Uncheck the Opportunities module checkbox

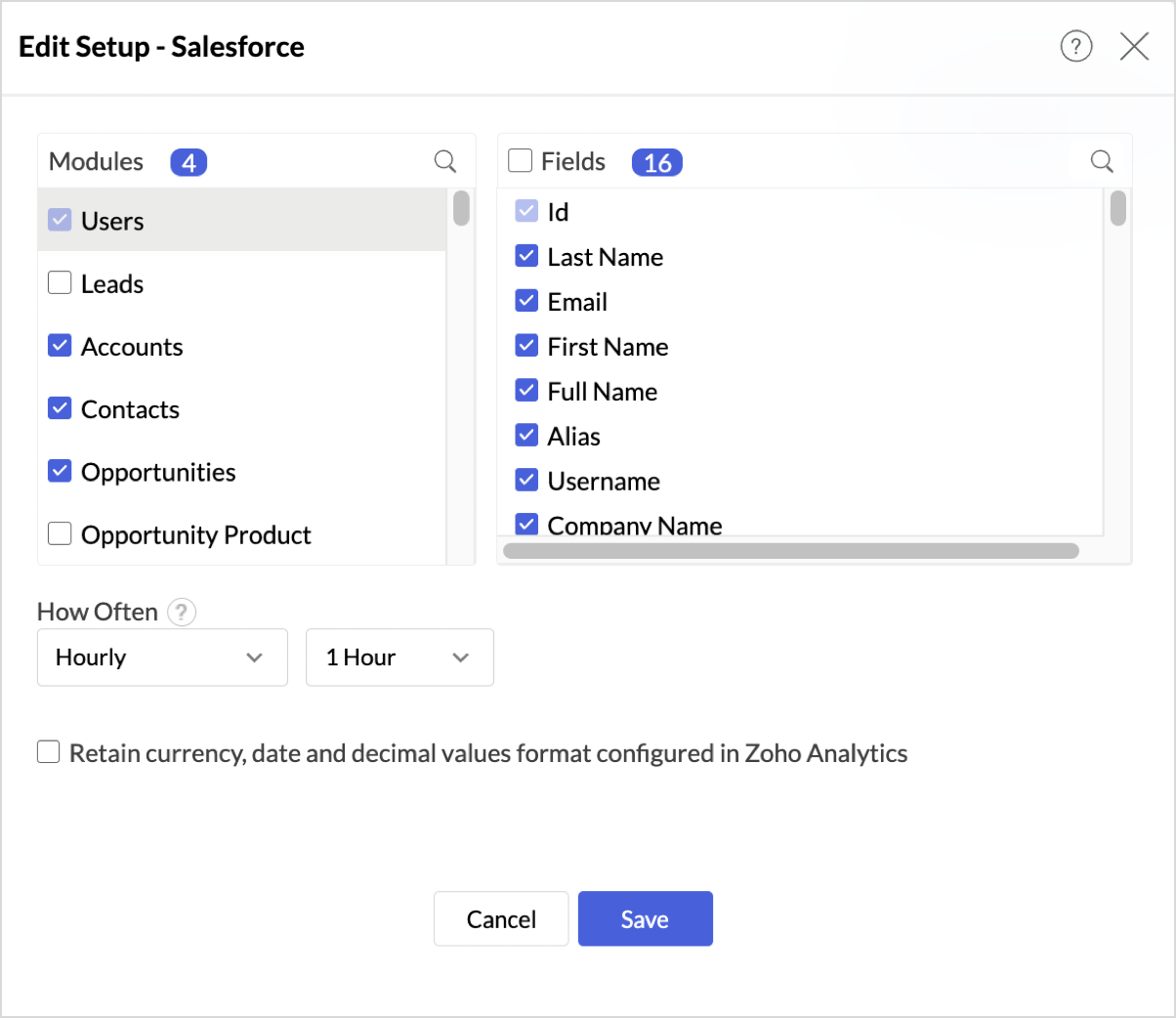click(x=60, y=471)
